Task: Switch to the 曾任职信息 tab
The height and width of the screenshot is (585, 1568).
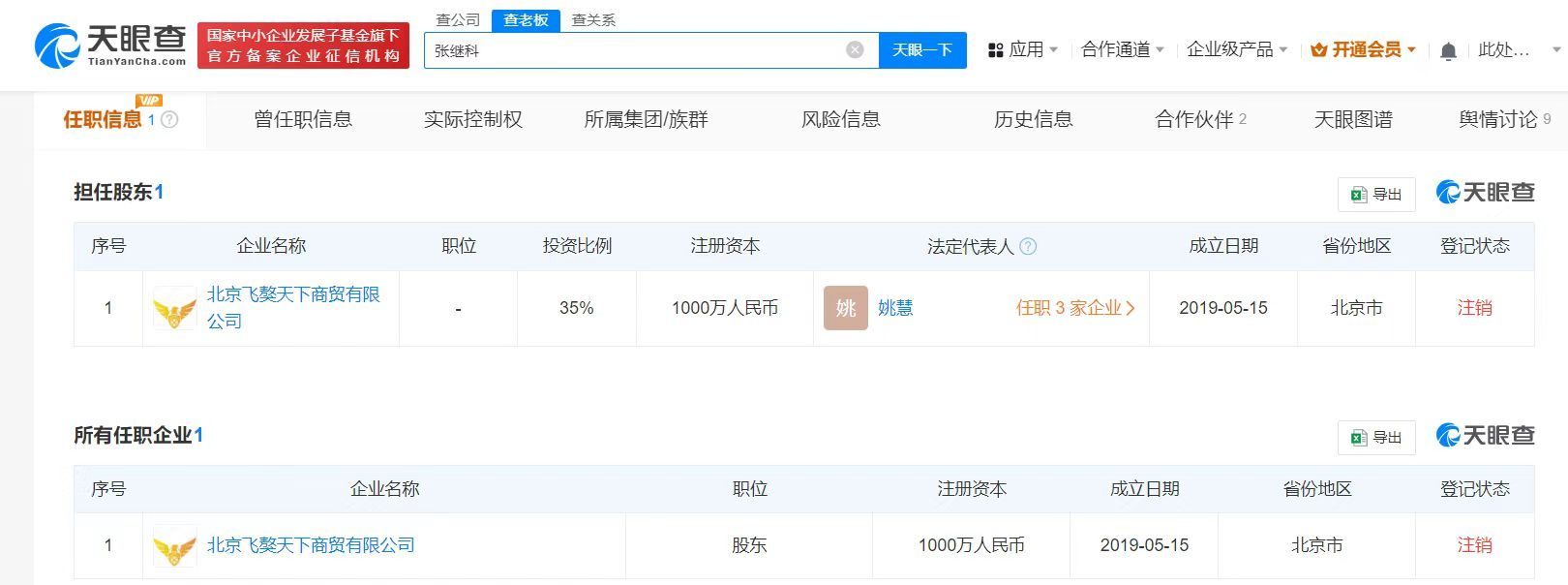Action: coord(303,119)
